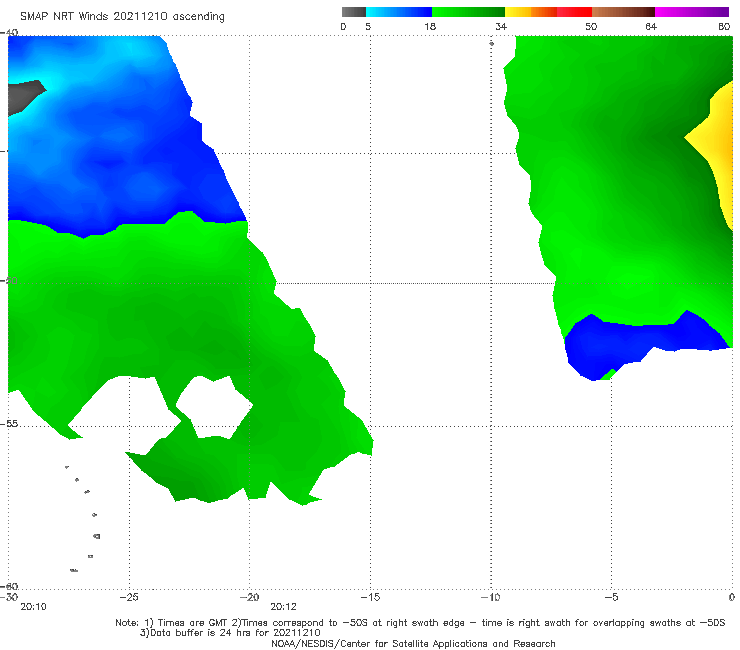The image size is (740, 650).
Task: Click the latitude axis label '-60'
Action: point(9,586)
